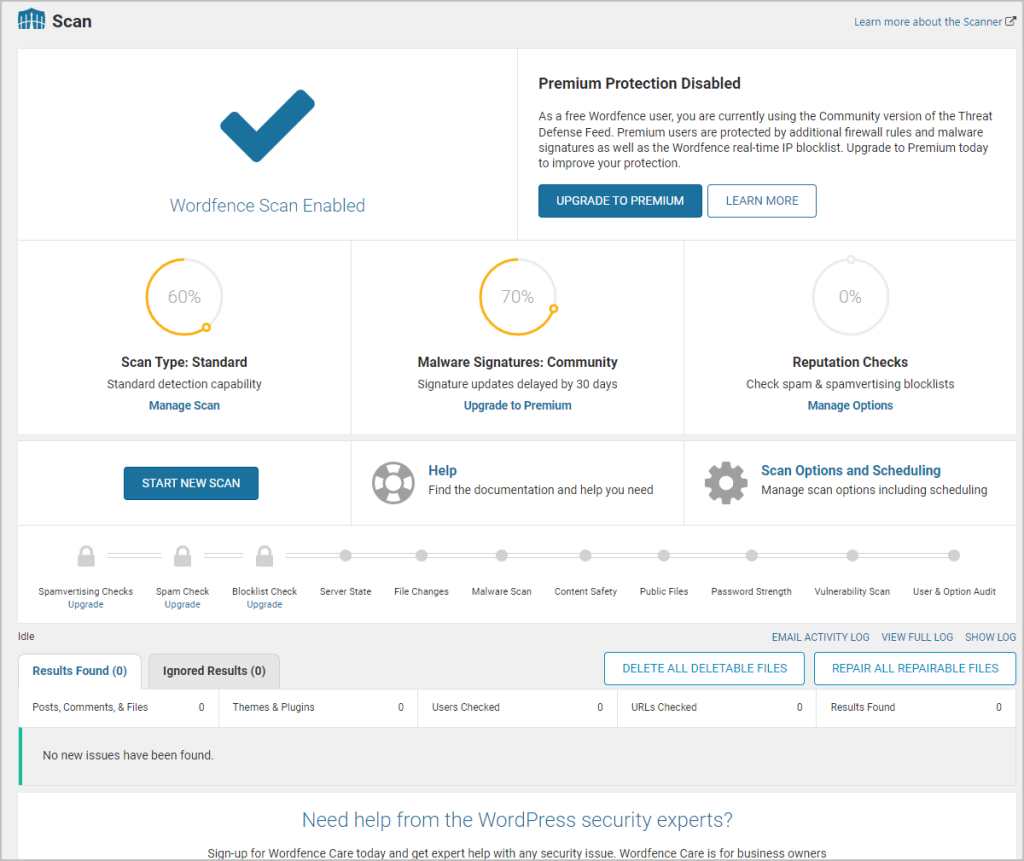Click the Results Found count cell
This screenshot has width=1024, height=861.
916,707
